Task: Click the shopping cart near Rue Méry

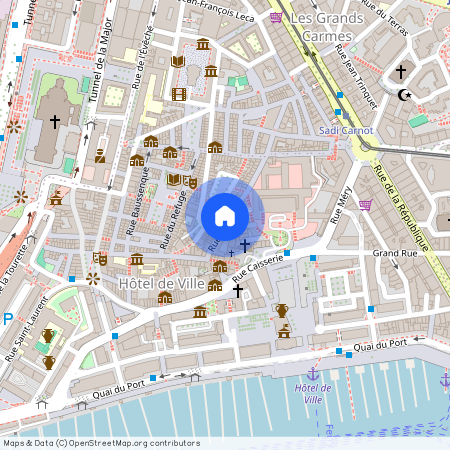Action: point(366,205)
